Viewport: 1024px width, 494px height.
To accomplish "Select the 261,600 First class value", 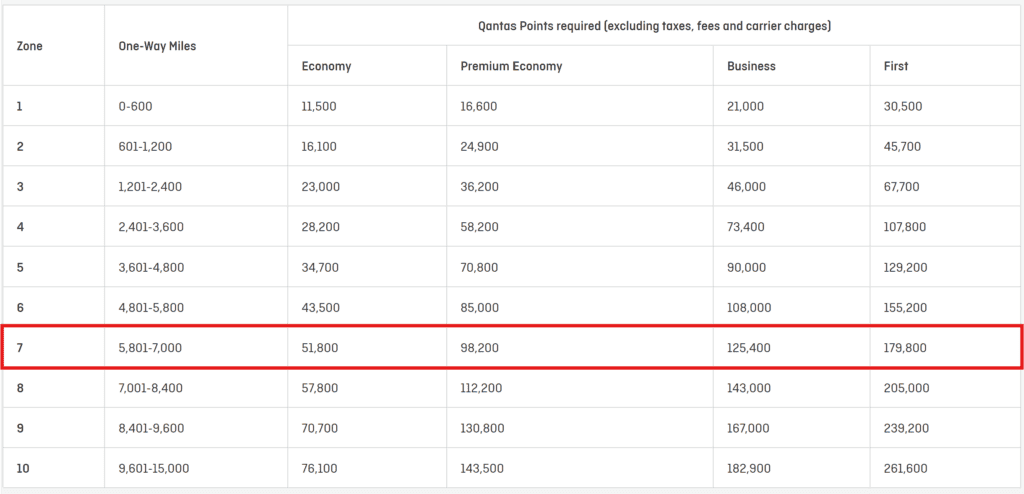I will [x=905, y=468].
